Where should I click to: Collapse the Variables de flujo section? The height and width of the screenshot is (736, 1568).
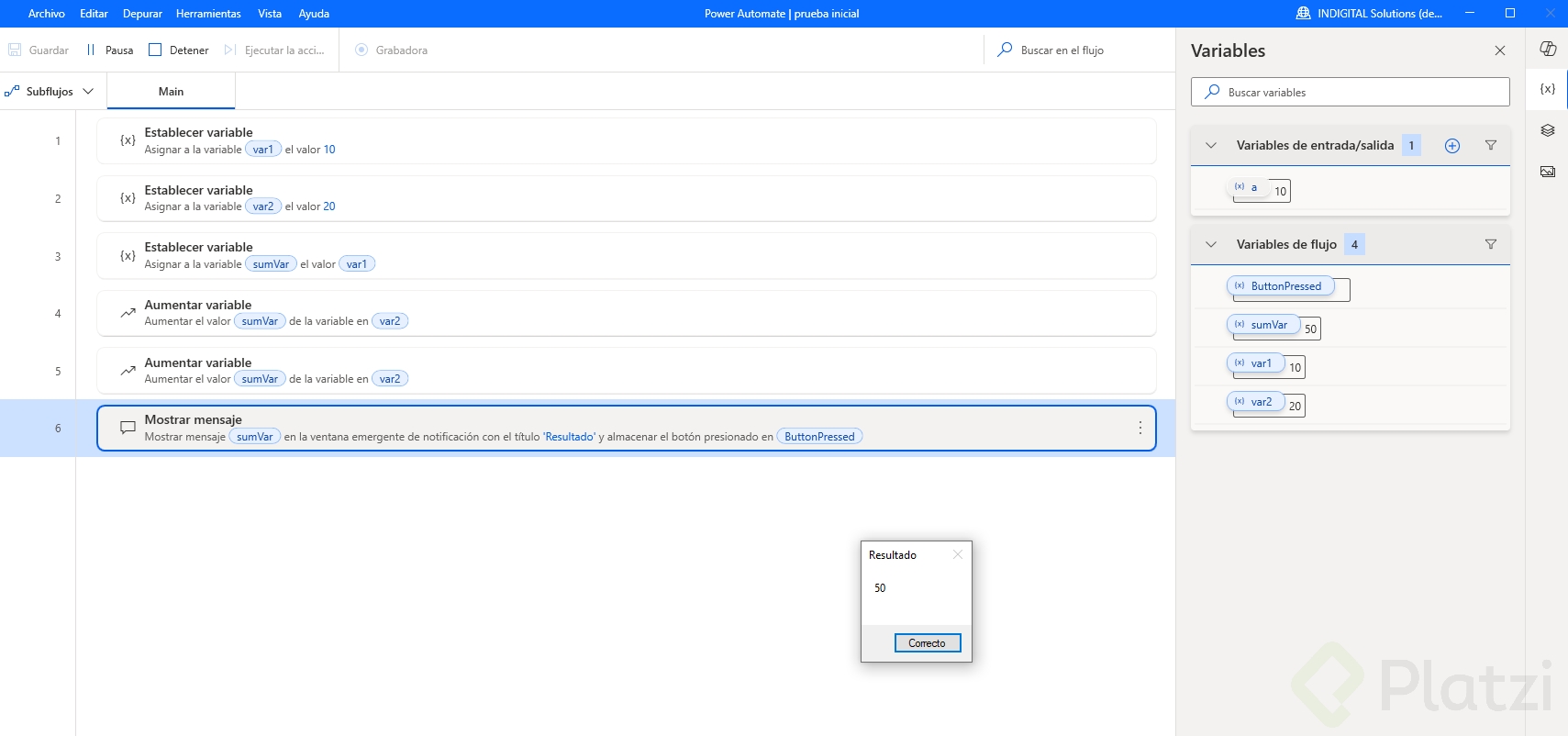1211,244
